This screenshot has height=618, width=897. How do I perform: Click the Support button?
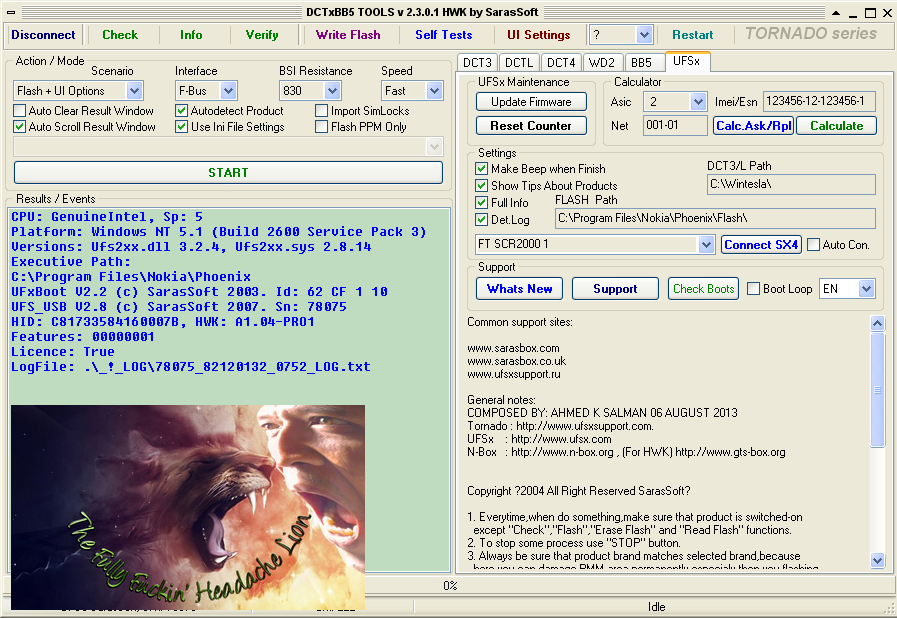tap(615, 288)
